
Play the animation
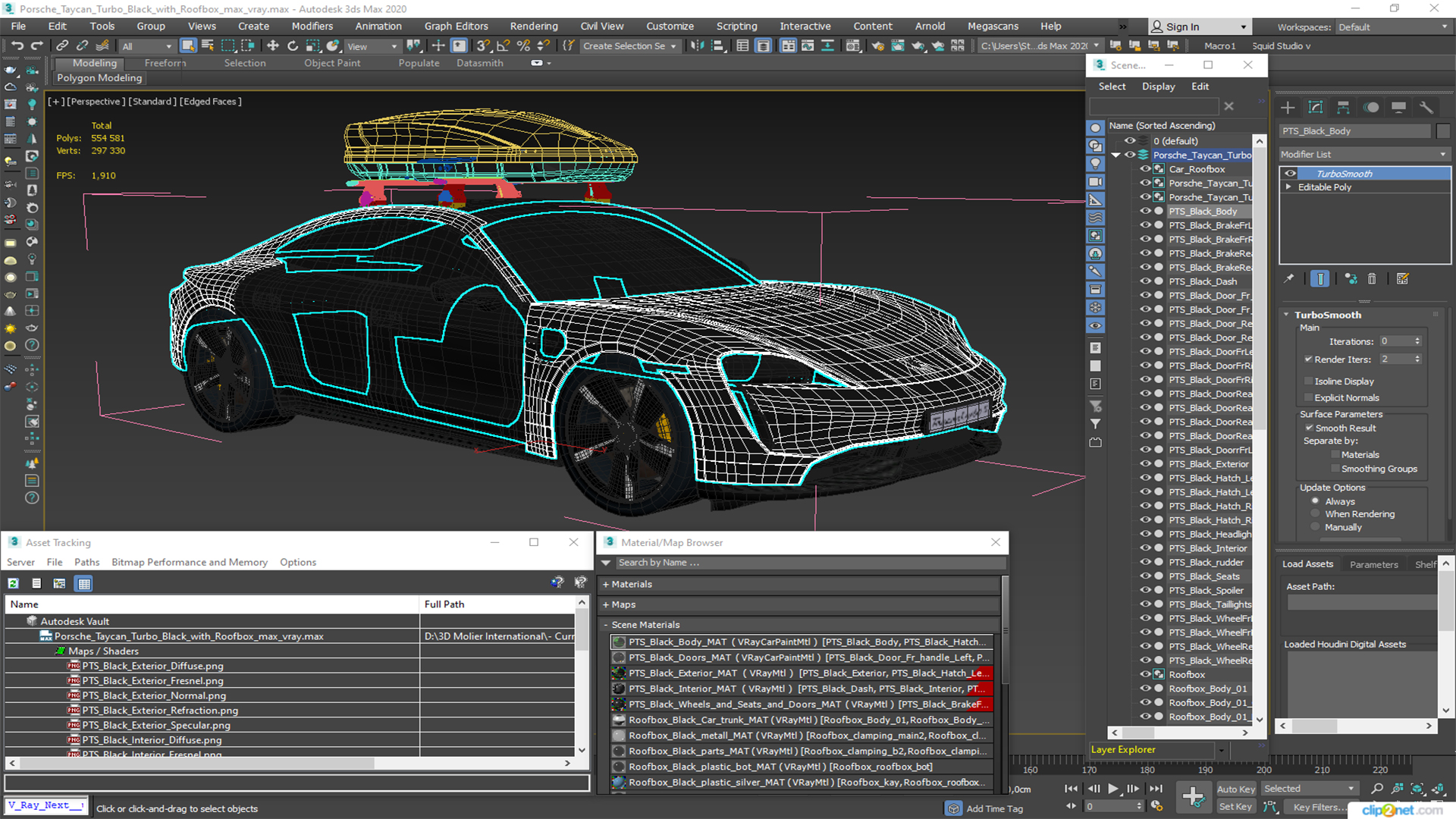1112,789
